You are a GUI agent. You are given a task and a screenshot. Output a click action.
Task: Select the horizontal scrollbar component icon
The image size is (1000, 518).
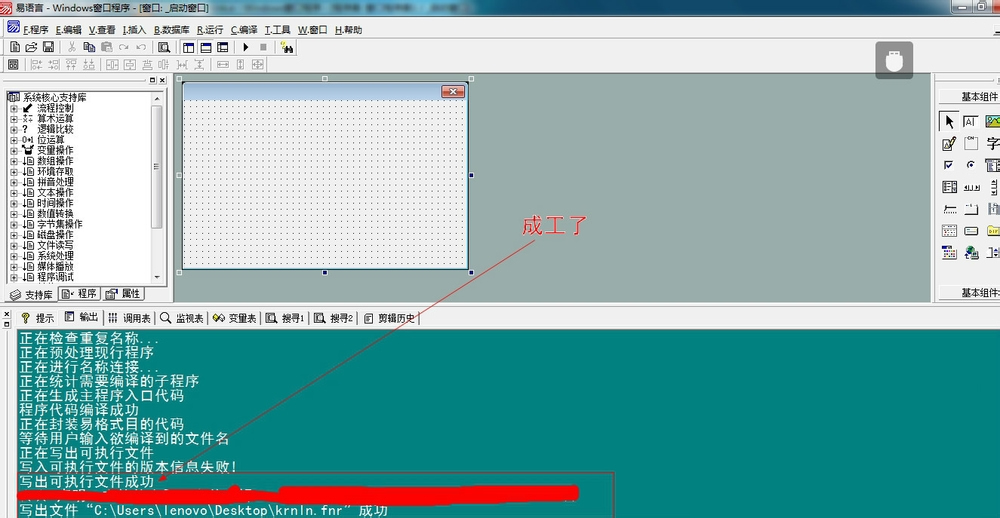click(971, 187)
